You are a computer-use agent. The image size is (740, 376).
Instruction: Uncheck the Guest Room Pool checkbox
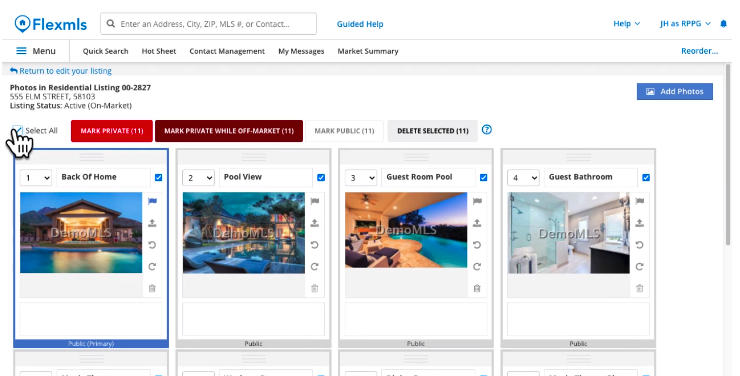(483, 177)
